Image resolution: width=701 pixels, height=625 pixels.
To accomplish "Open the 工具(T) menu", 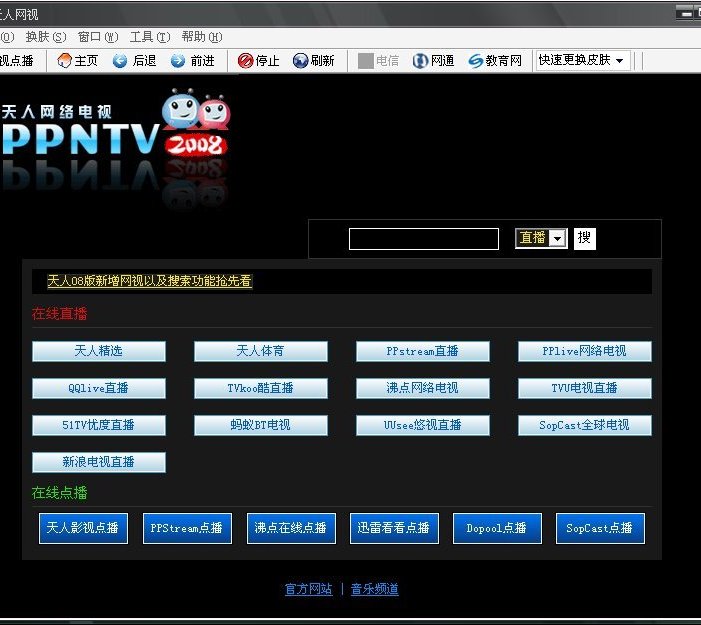I will 150,37.
